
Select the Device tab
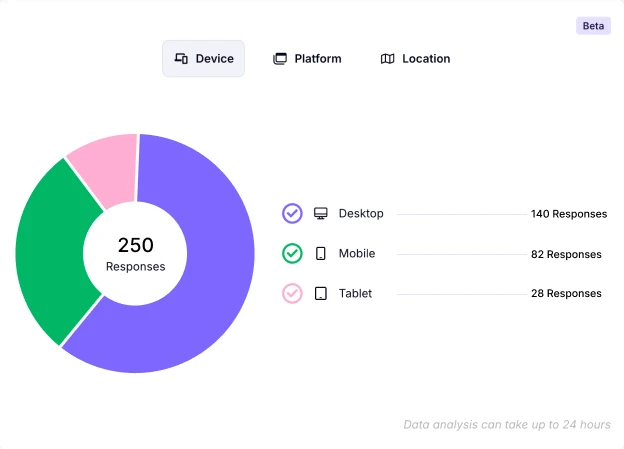(204, 59)
